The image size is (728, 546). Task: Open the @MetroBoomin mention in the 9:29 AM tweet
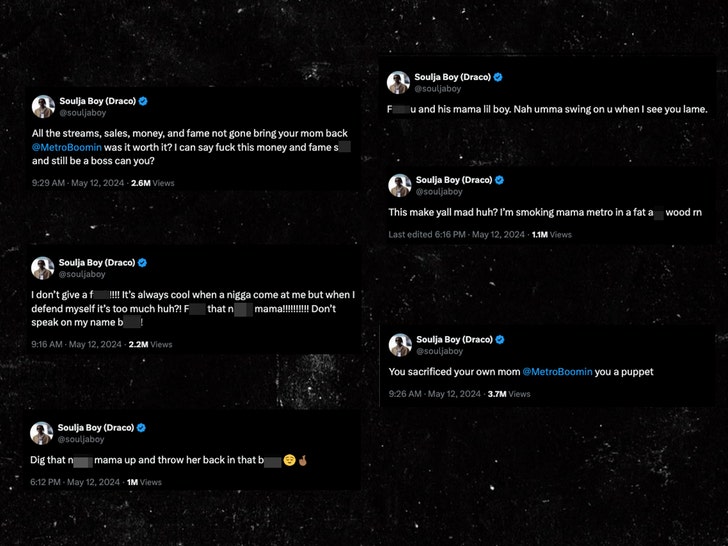tap(64, 146)
